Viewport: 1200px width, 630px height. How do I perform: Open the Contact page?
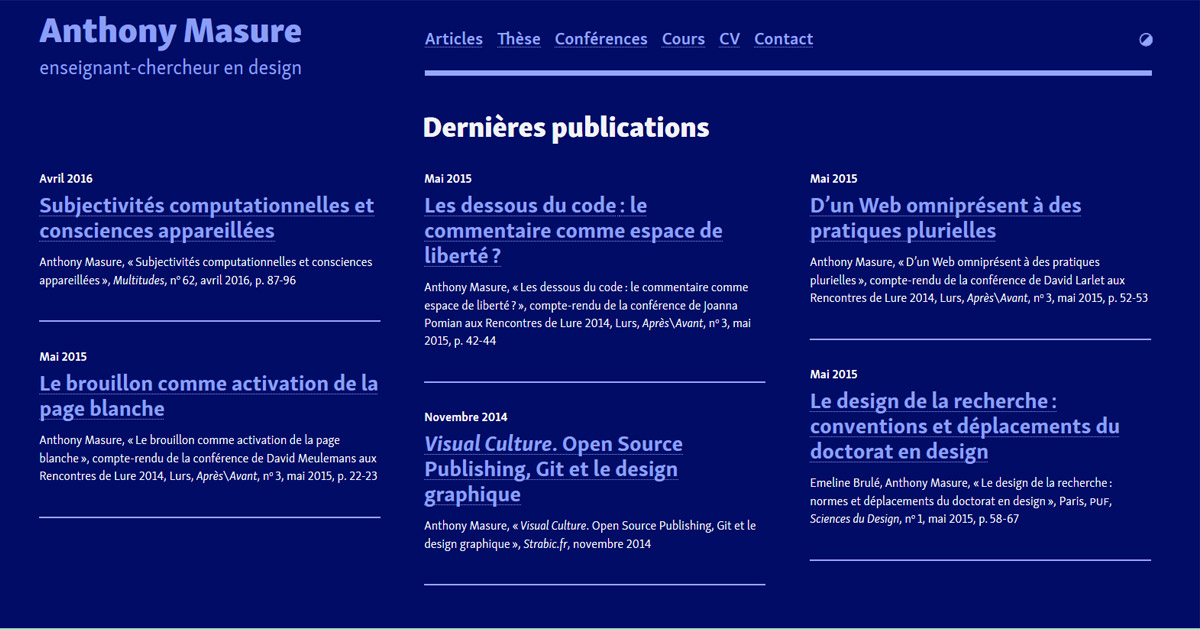pyautogui.click(x=783, y=39)
